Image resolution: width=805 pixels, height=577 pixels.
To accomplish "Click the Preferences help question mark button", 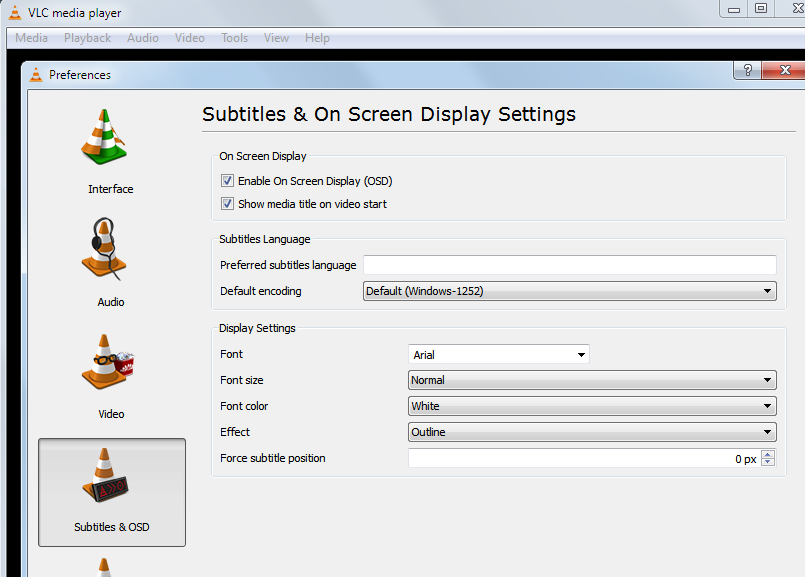I will tap(748, 70).
